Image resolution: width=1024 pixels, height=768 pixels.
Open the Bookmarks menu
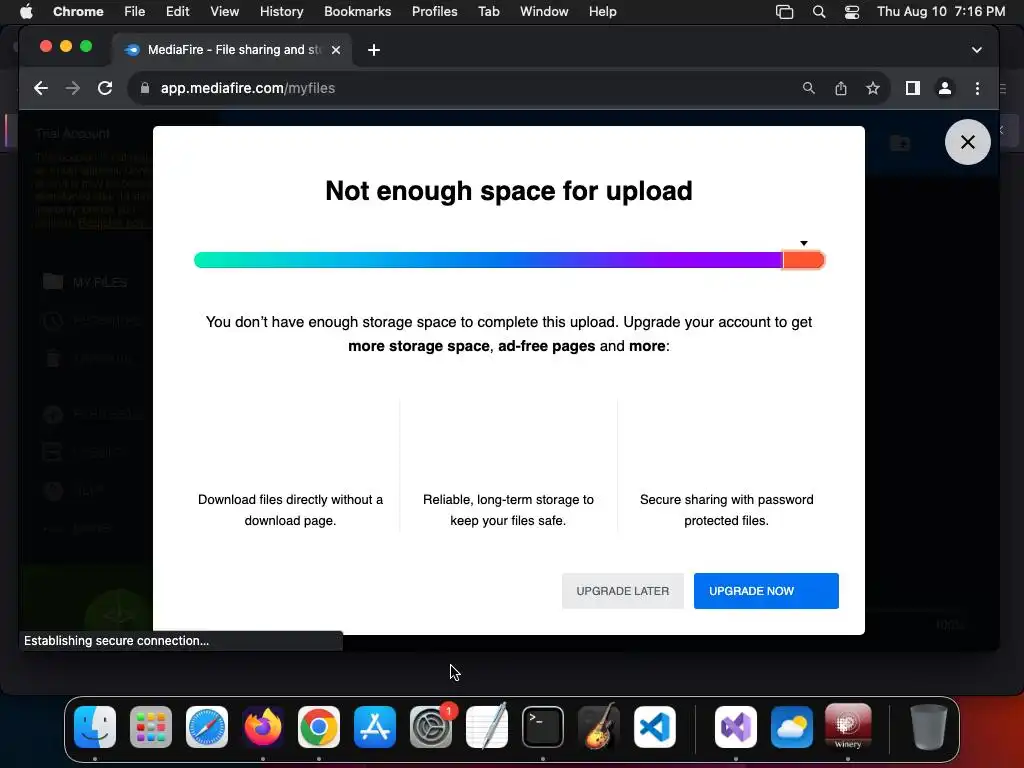coord(357,12)
